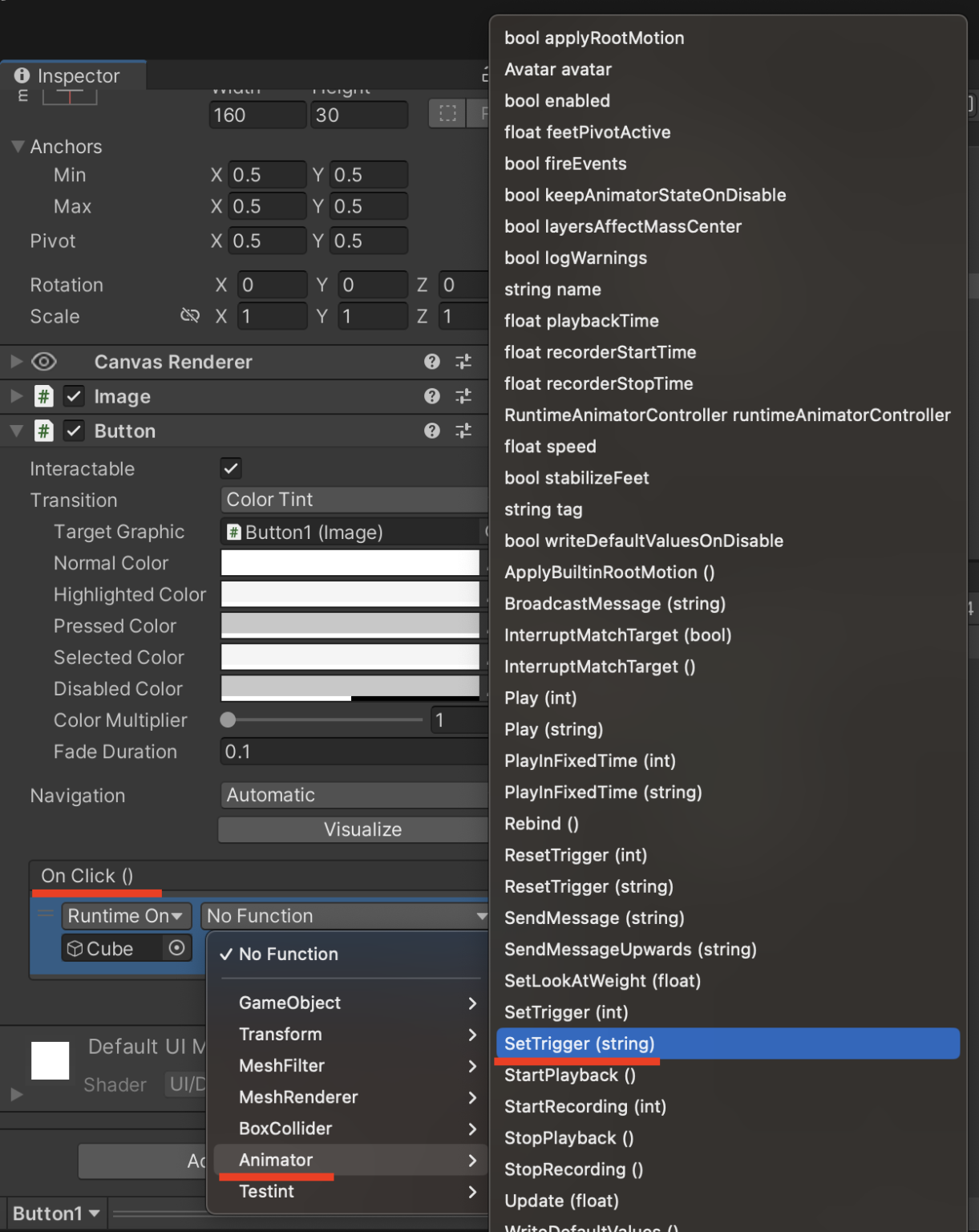Open the Runtime Only event dropdown
Viewport: 979px width, 1232px height.
pyautogui.click(x=125, y=915)
